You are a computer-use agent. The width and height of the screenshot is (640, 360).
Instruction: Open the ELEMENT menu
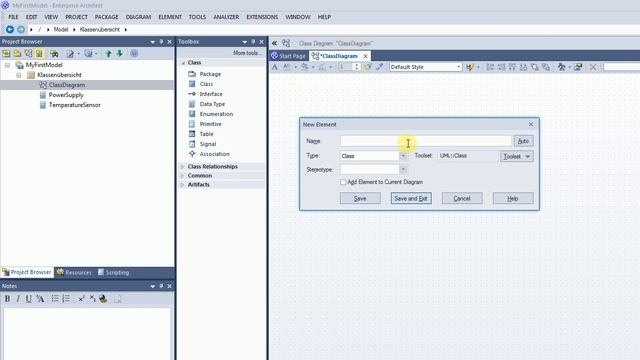(x=170, y=17)
